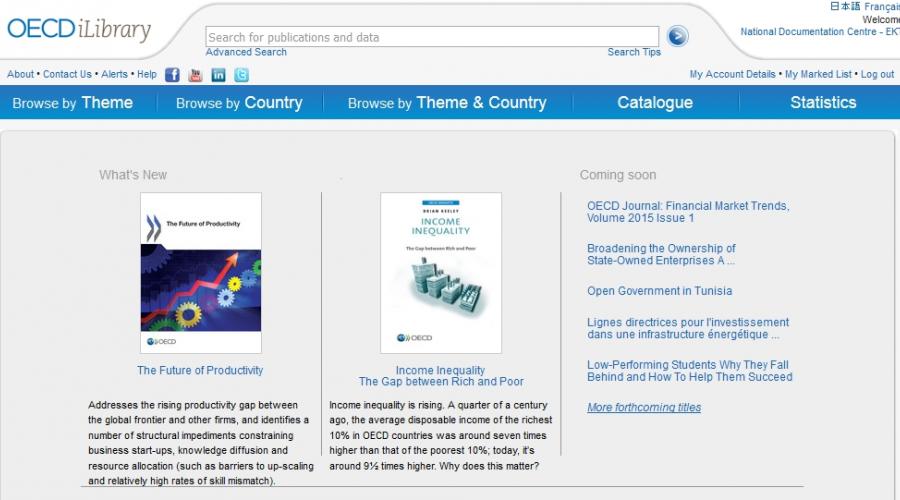The width and height of the screenshot is (900, 500).
Task: Click the What's New heading
Action: click(133, 175)
